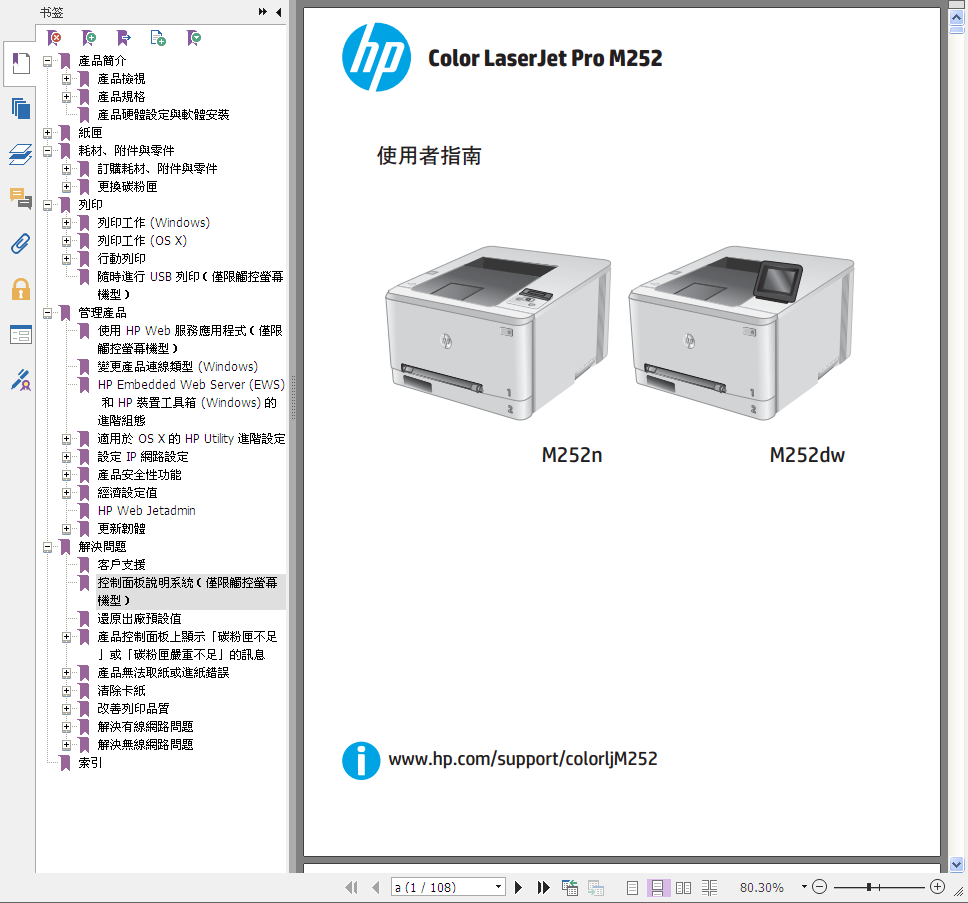
Task: Expand the 清除卡紙 bookmark
Action: 67,691
